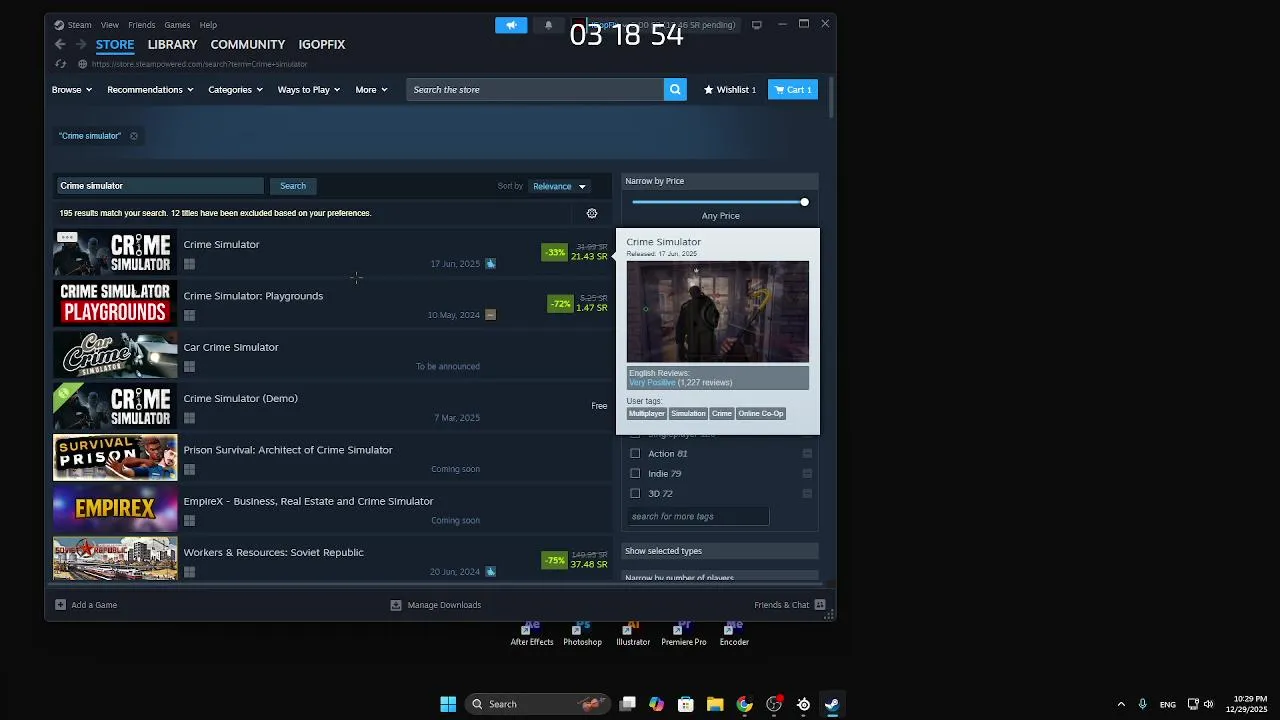The width and height of the screenshot is (1280, 720).
Task: Open Copilot from the taskbar
Action: coord(656,704)
